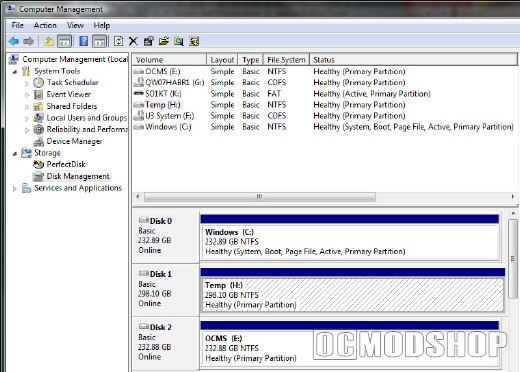Click the disk pane vertical scrollbar thumb
520x372 pixels.
tap(513, 259)
